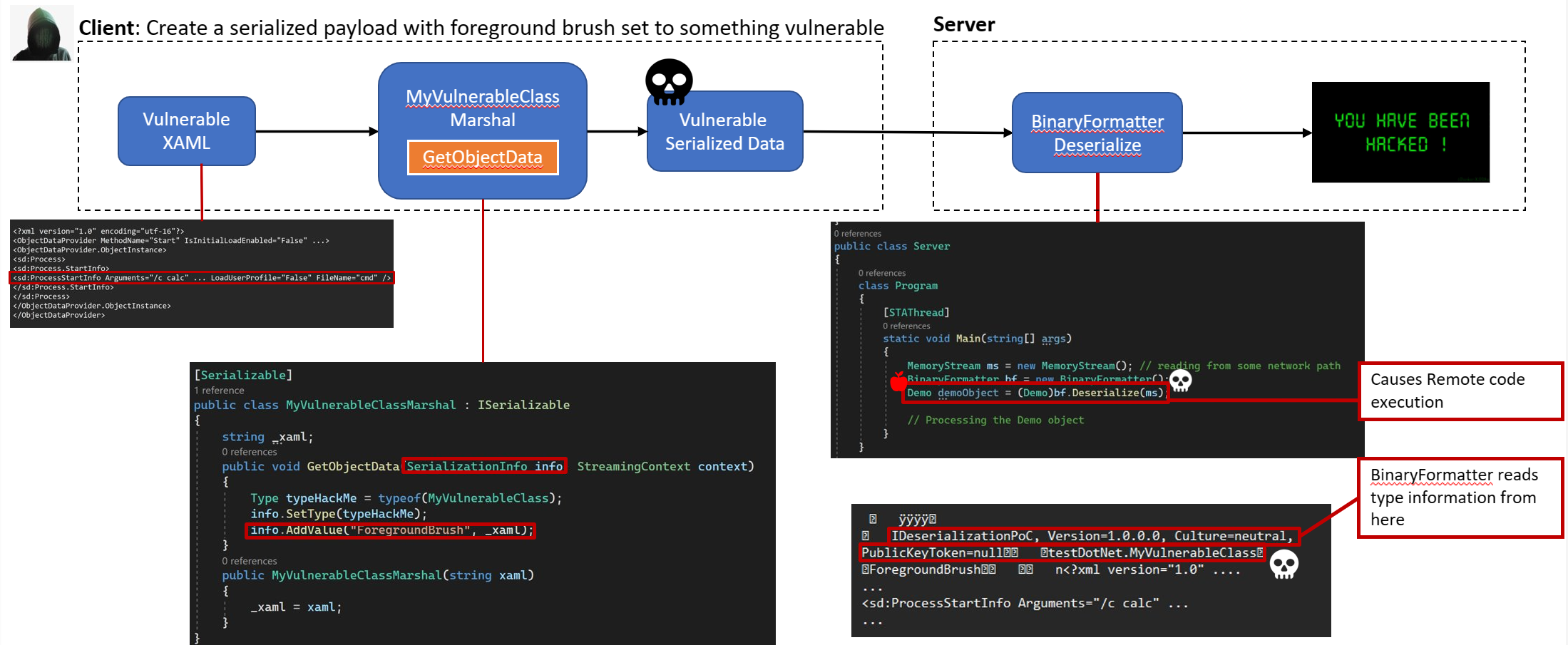Click the ObjectDataProvider MethodName="Start" line
Image resolution: width=1568 pixels, height=645 pixels.
[171, 240]
